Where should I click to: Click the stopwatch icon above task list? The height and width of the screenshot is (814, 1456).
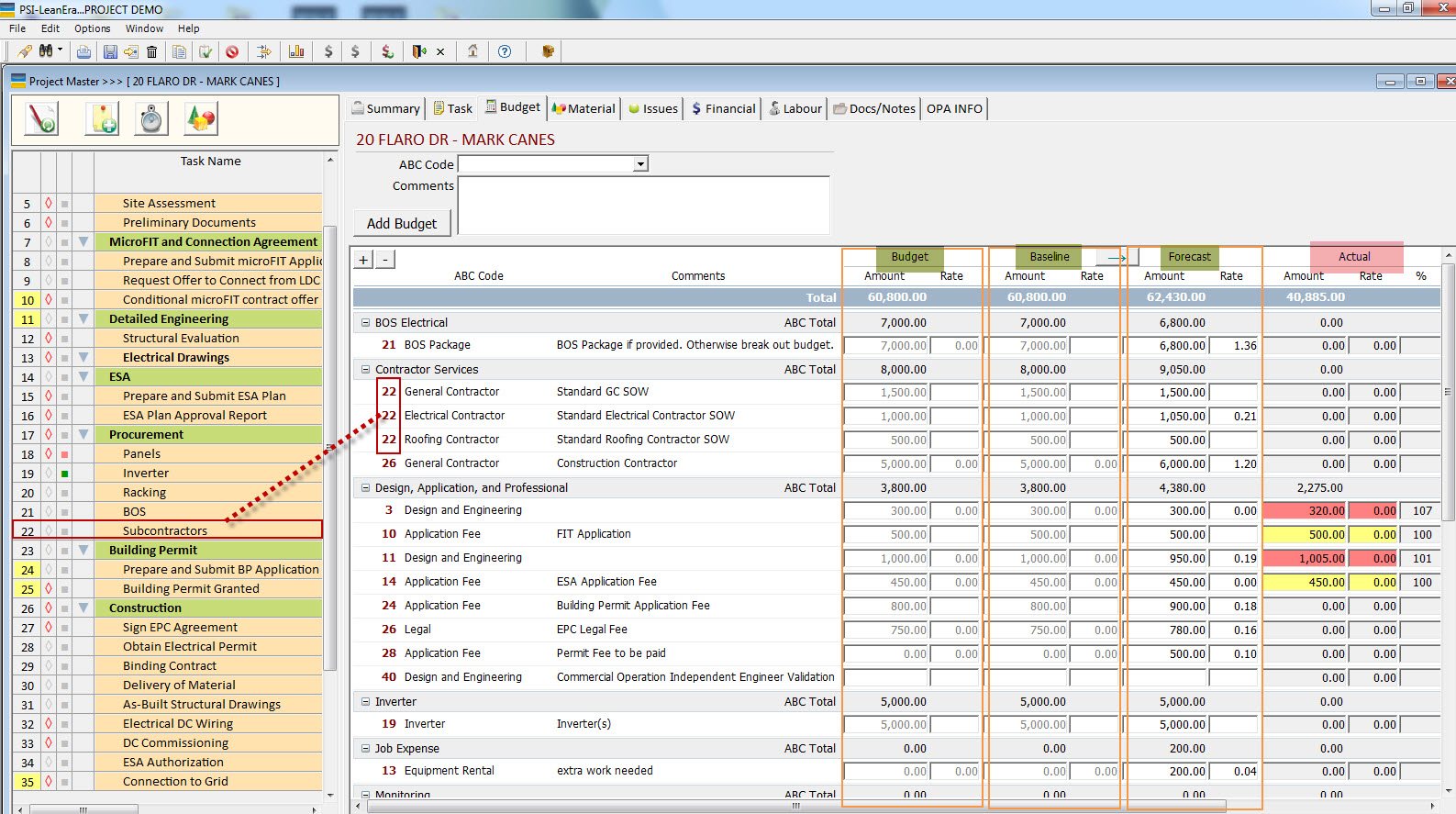coord(151,118)
